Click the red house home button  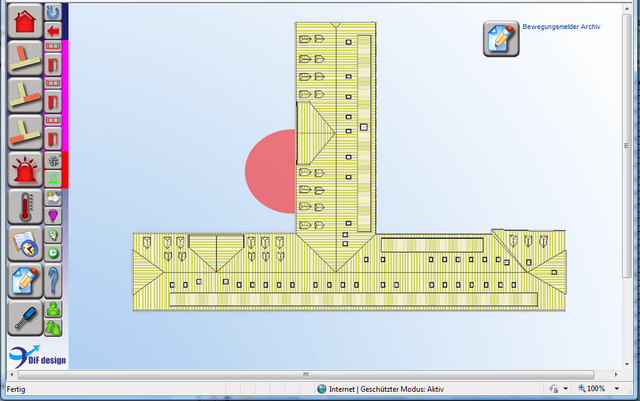click(x=24, y=23)
